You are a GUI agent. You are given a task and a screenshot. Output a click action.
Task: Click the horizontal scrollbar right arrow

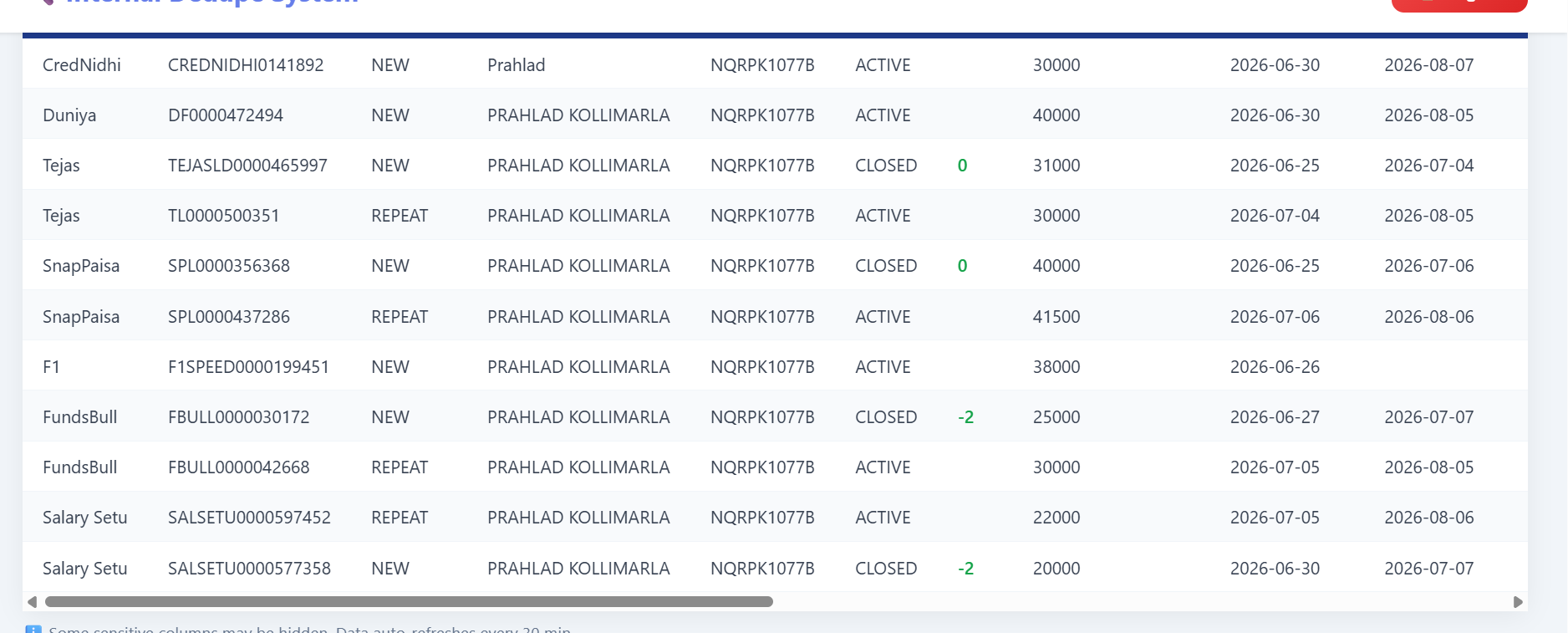(x=1518, y=602)
